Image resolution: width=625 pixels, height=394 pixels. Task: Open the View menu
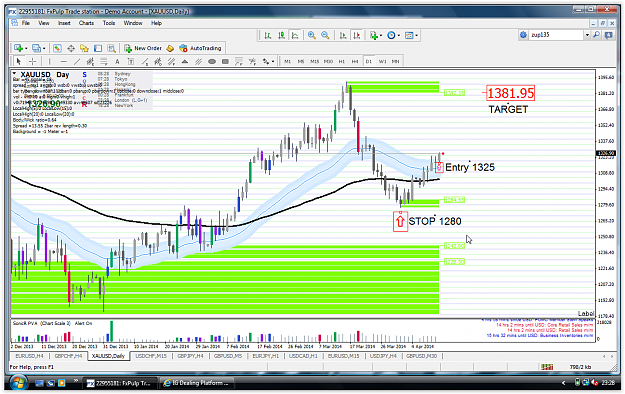tap(44, 23)
